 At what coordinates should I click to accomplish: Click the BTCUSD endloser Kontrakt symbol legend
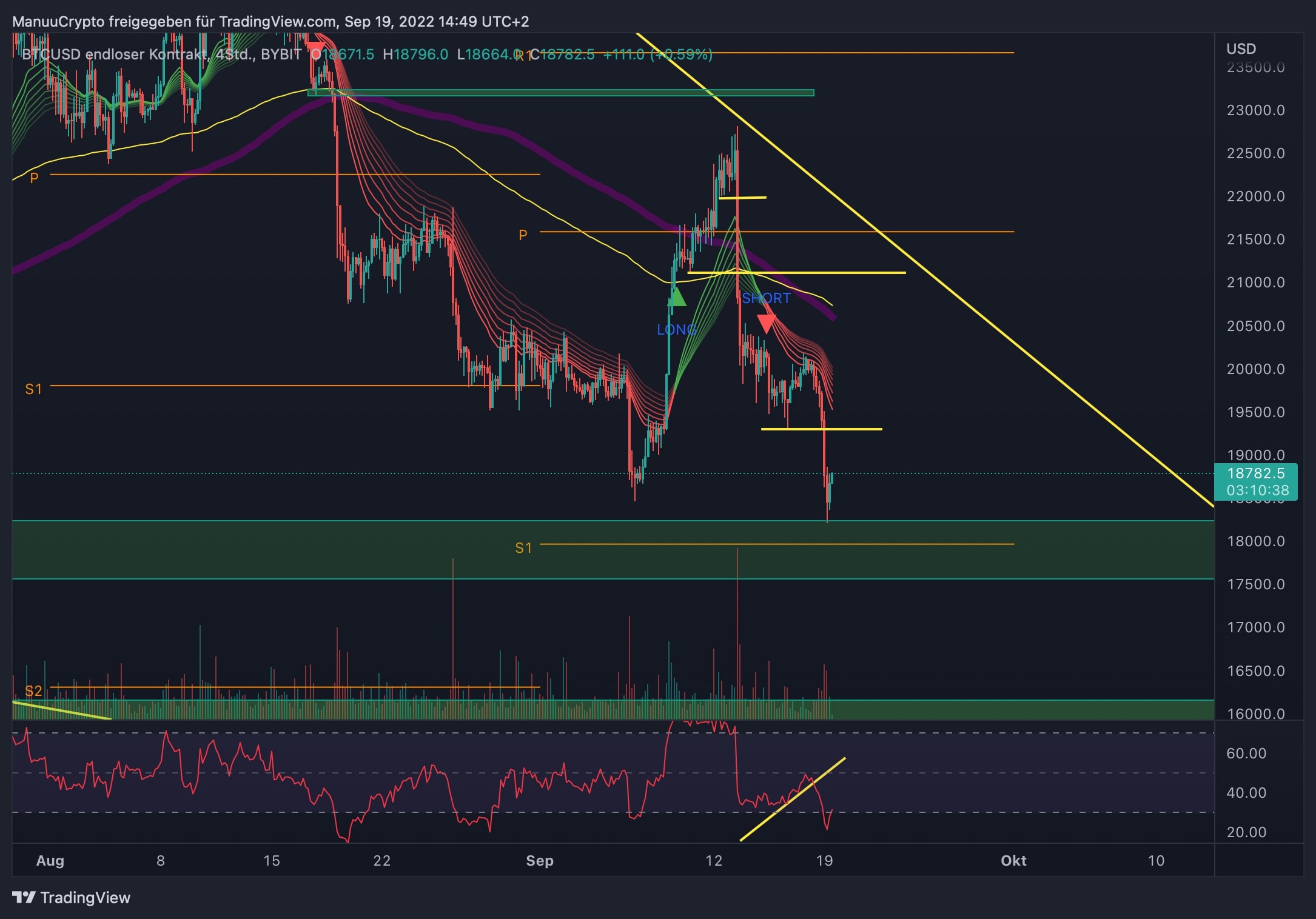tap(161, 55)
